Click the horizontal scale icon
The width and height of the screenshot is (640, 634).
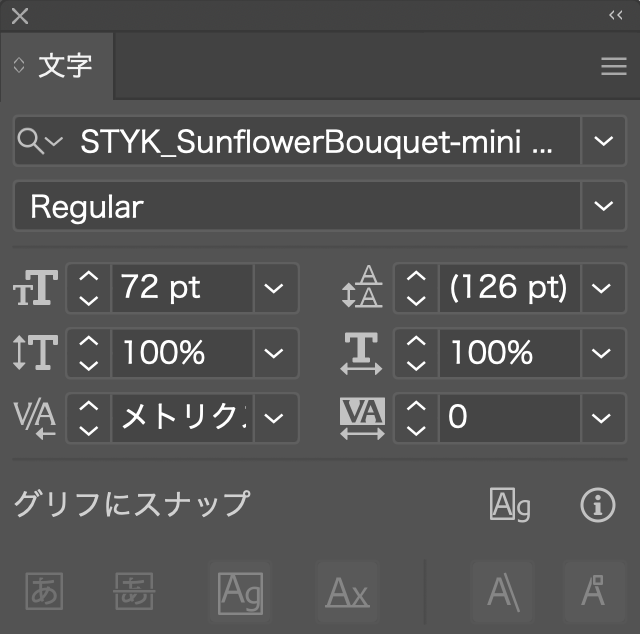click(361, 353)
